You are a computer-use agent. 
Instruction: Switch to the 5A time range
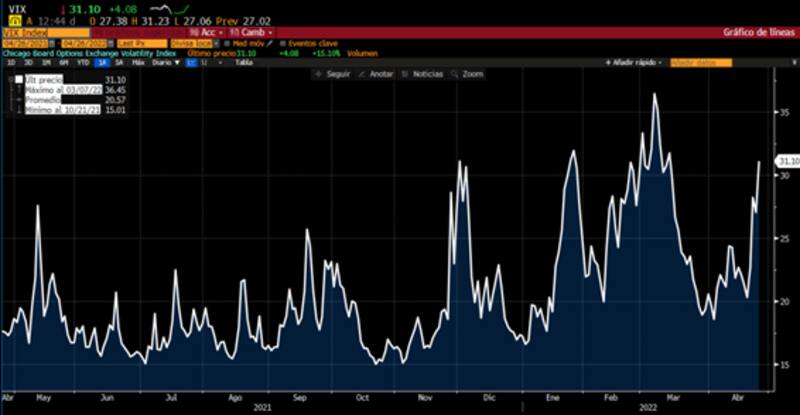[x=118, y=62]
